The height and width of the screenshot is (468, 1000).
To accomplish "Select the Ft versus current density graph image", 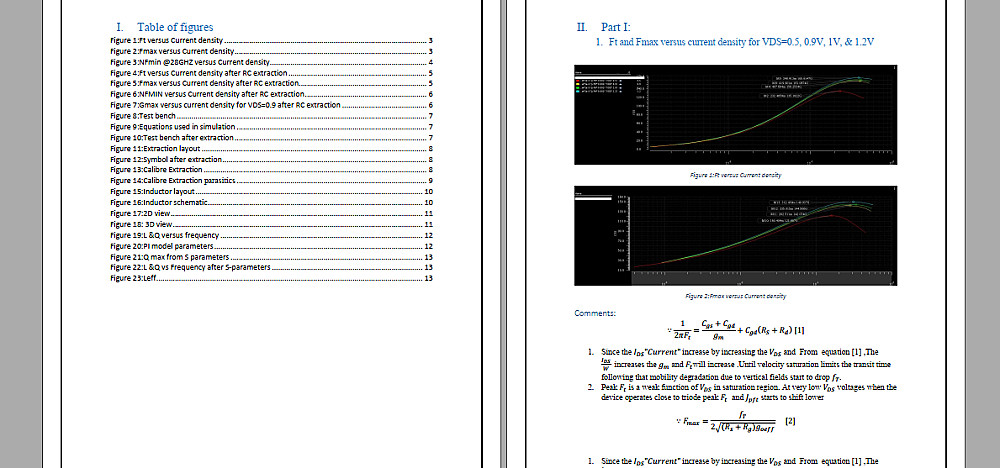I will (x=736, y=115).
